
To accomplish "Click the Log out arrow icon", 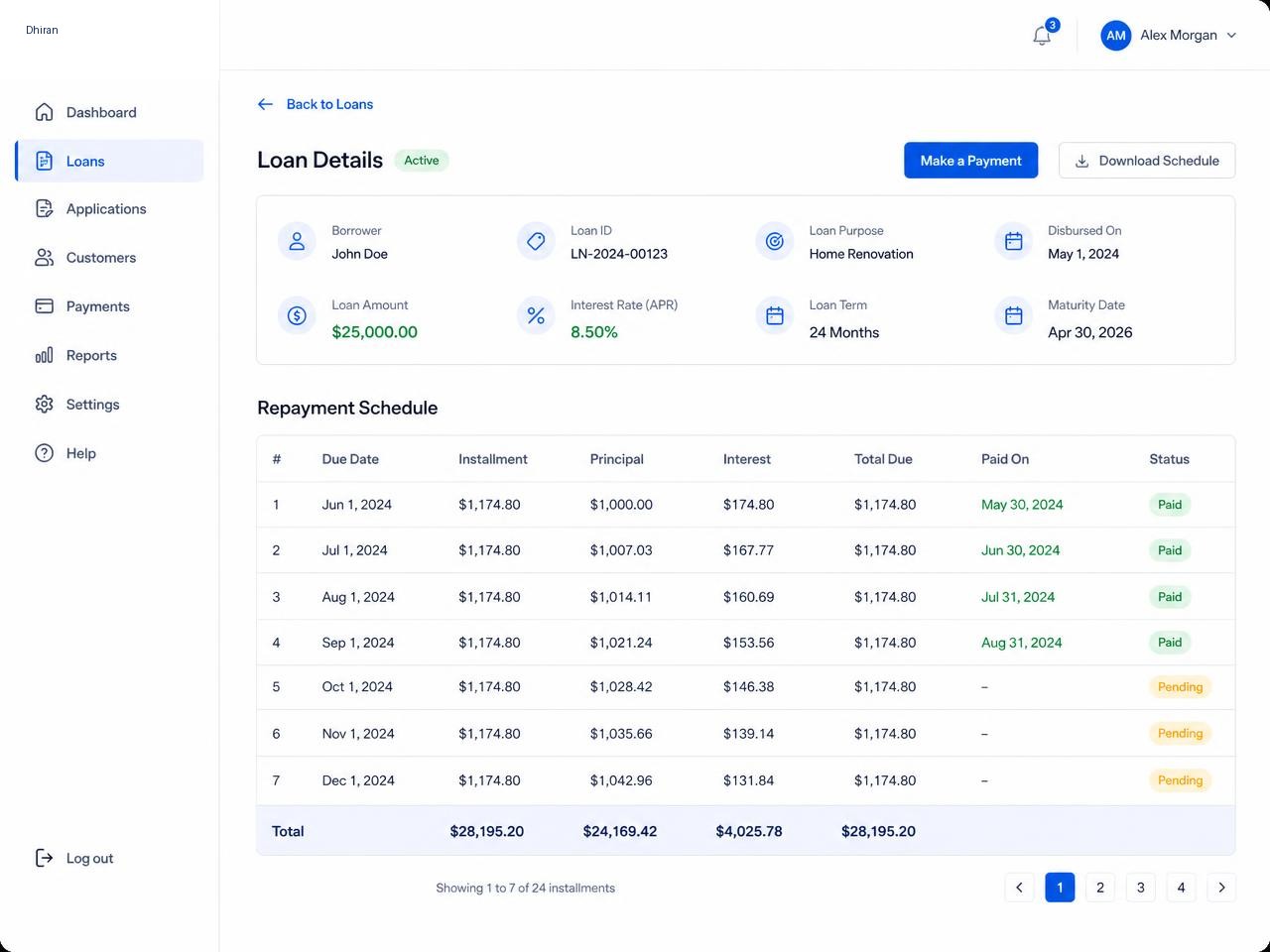I will [x=44, y=858].
